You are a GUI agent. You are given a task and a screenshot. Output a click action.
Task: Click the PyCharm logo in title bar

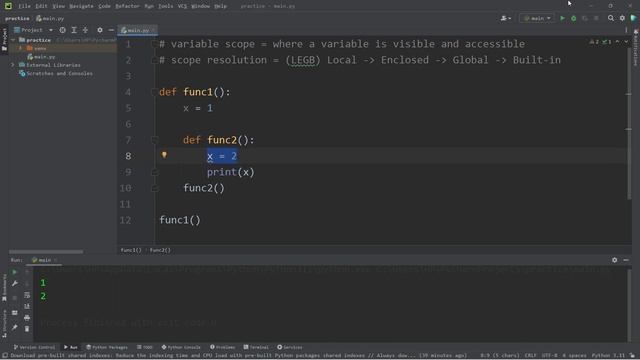coord(8,6)
